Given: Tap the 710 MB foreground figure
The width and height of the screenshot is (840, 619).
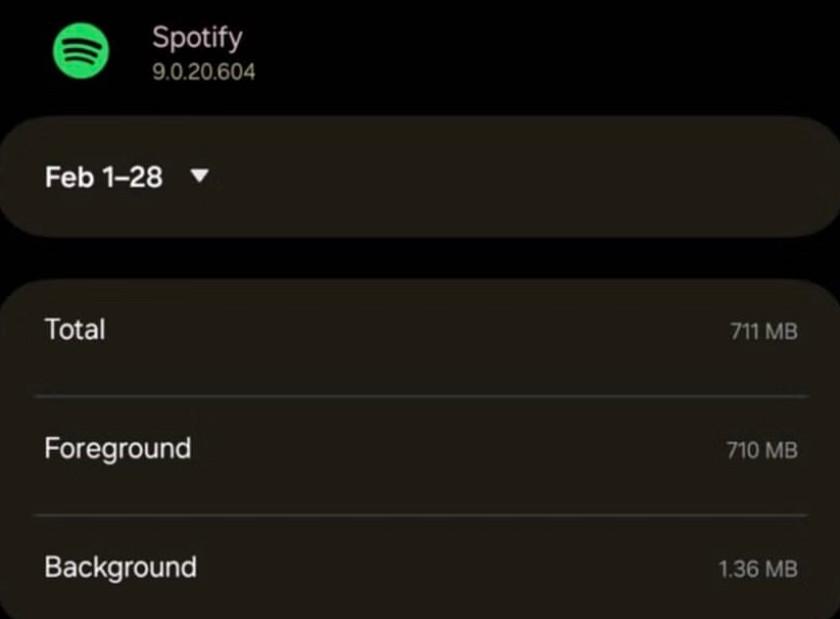Looking at the screenshot, I should pos(765,450).
